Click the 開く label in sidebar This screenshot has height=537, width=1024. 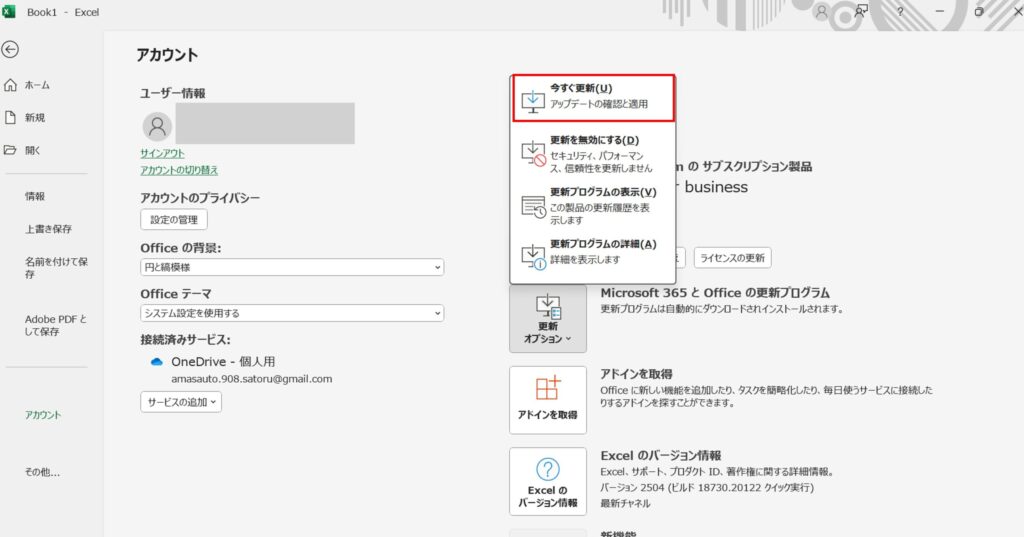point(33,150)
